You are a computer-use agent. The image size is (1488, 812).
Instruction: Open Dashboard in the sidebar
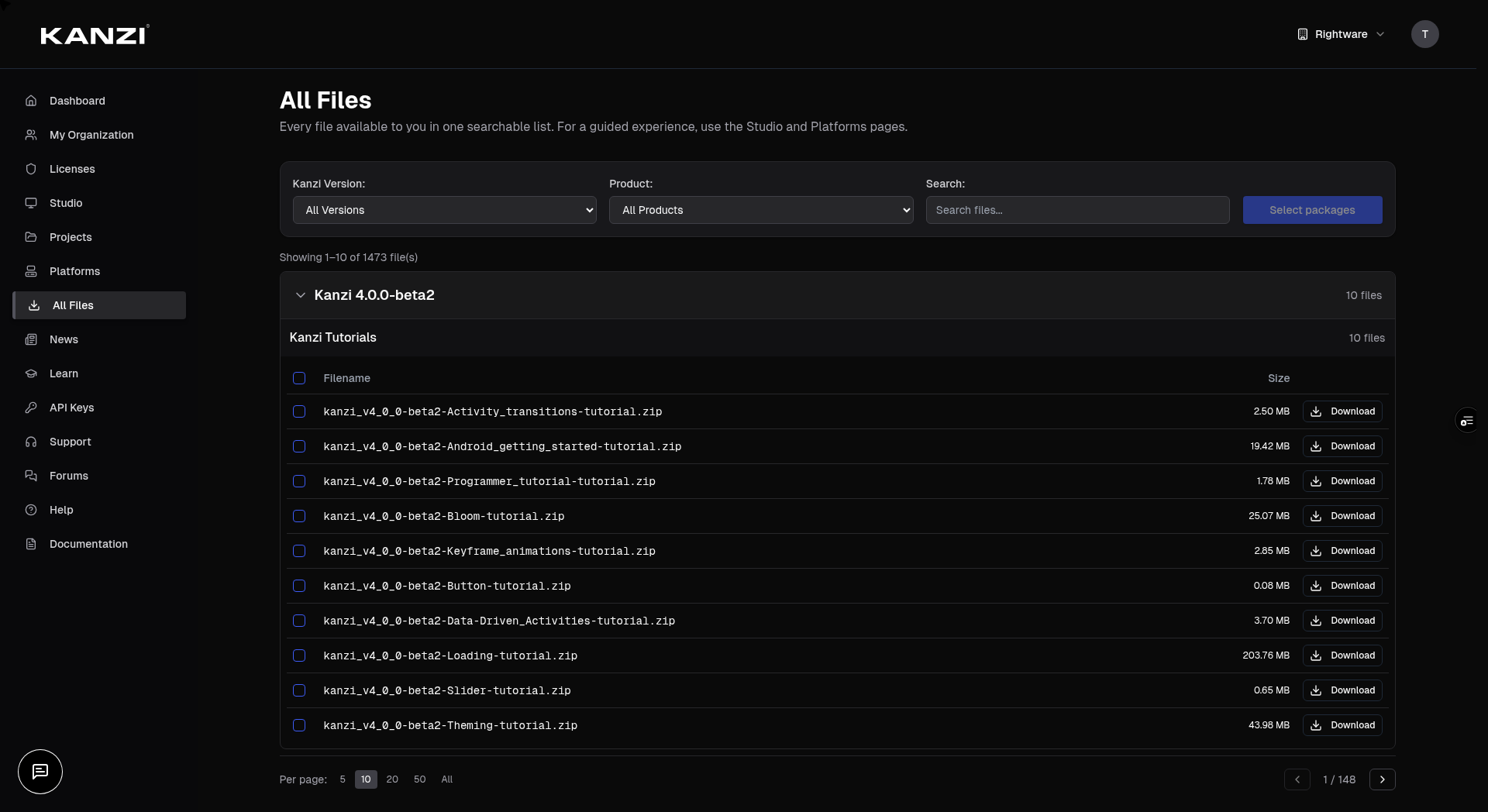(99, 101)
